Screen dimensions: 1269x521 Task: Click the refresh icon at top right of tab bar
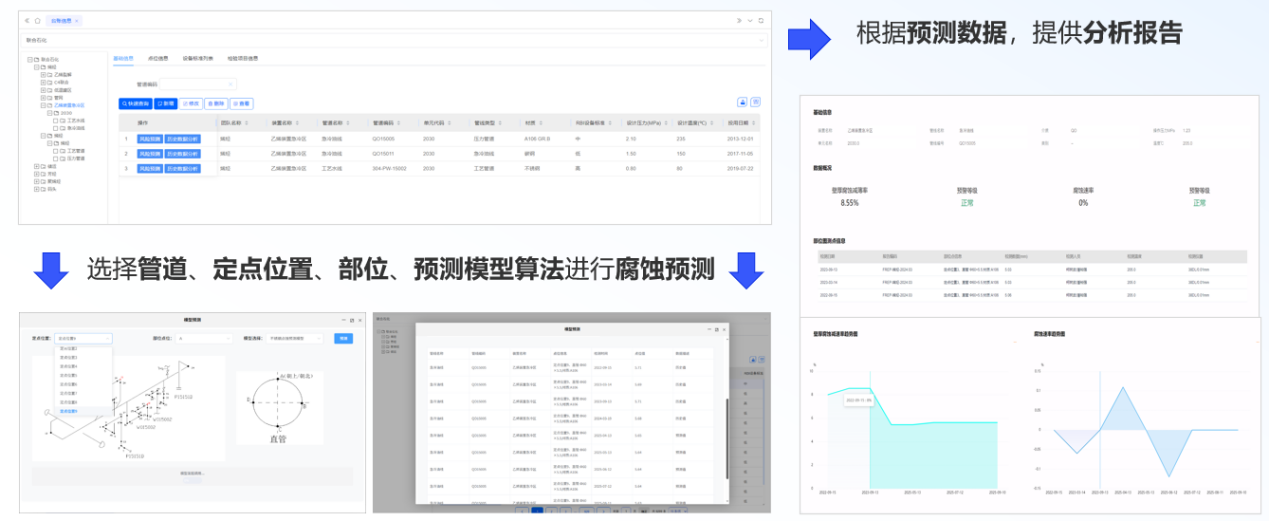[x=761, y=20]
